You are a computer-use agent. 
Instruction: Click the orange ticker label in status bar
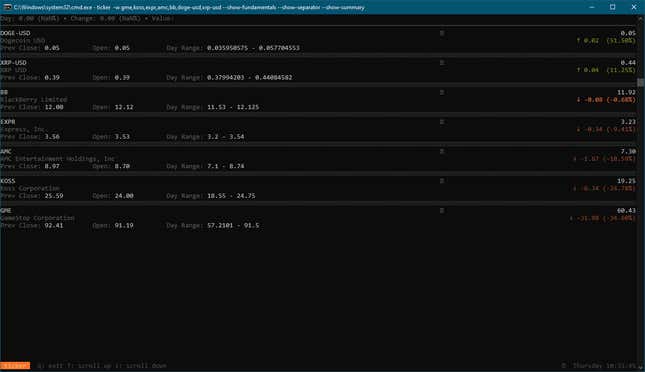pyautogui.click(x=15, y=365)
